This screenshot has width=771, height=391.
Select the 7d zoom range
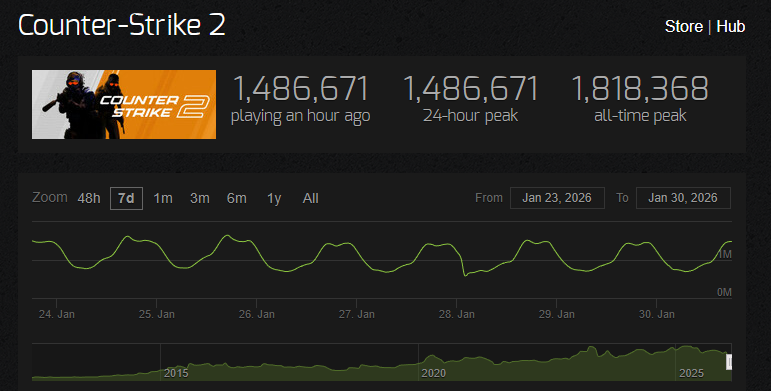[x=126, y=198]
